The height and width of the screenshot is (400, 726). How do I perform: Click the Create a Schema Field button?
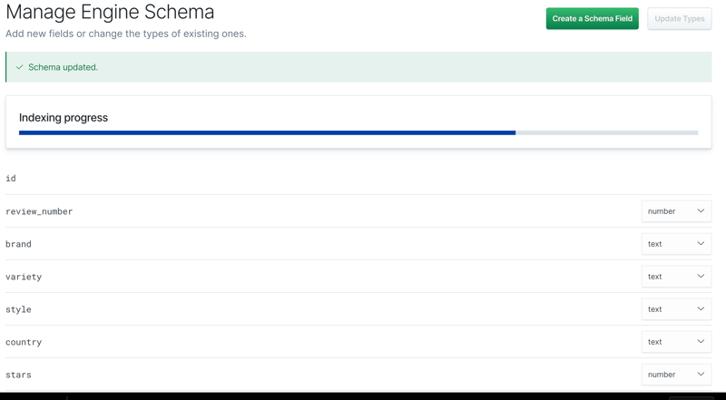[591, 19]
